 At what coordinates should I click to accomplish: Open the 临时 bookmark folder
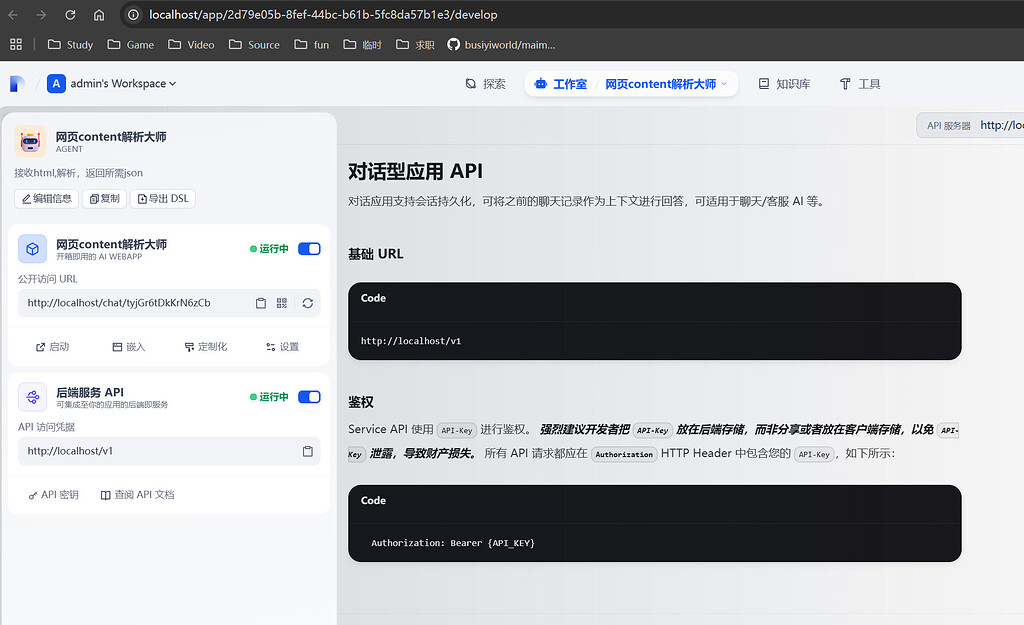[x=362, y=44]
